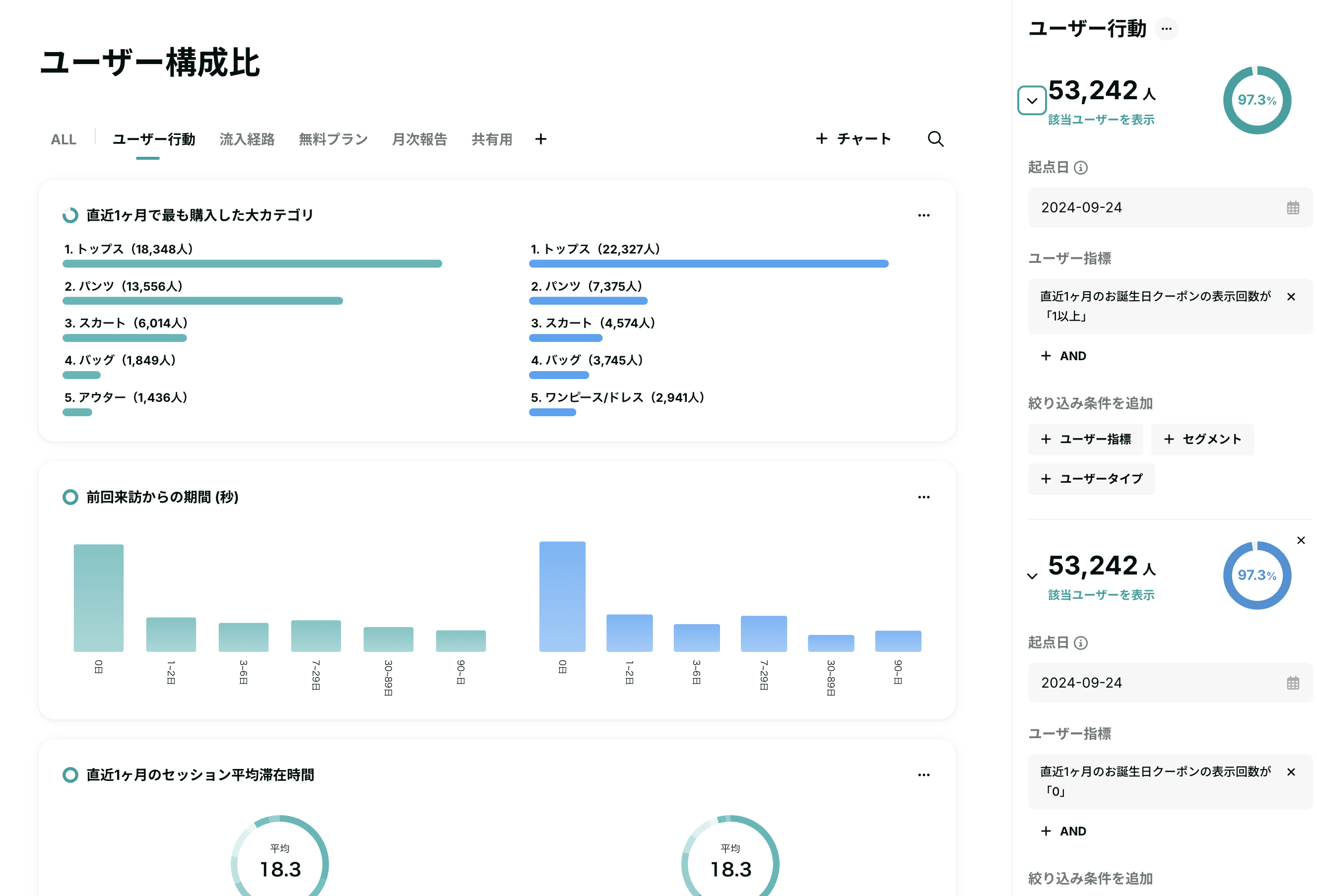The width and height of the screenshot is (1317, 896).
Task: Open the search magnifier icon
Action: (935, 139)
